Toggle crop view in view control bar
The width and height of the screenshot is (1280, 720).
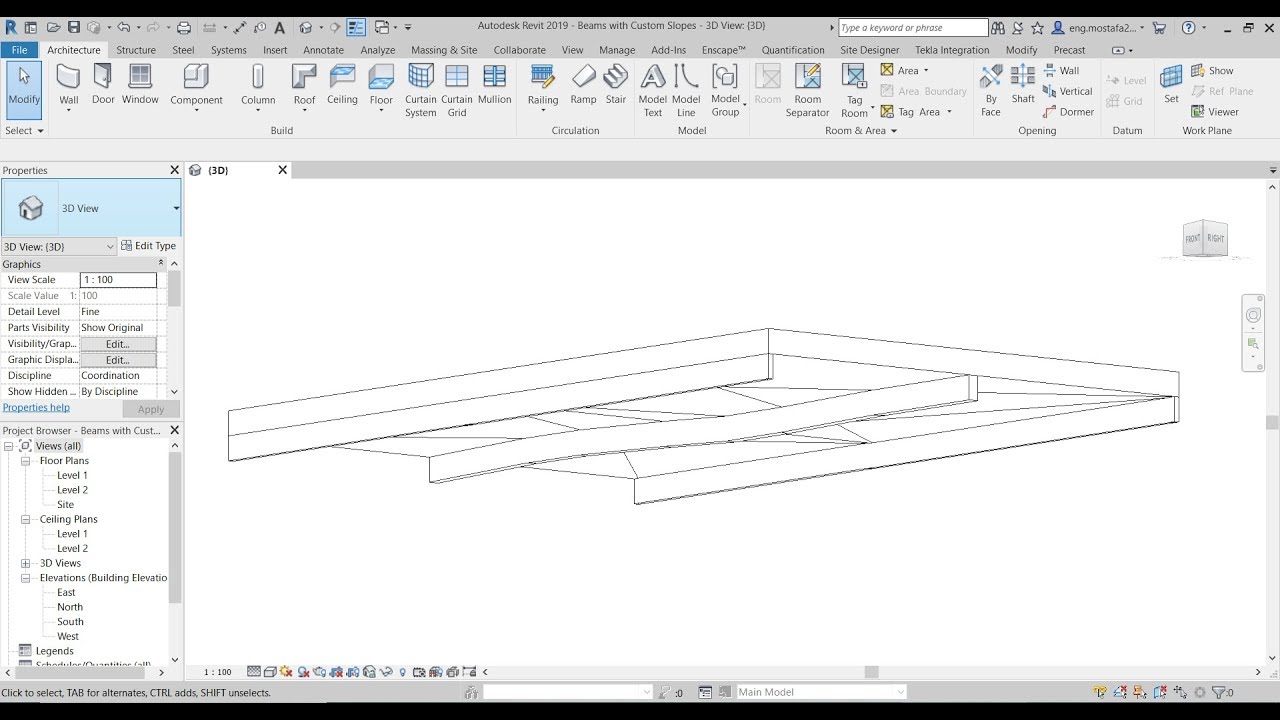[335, 672]
